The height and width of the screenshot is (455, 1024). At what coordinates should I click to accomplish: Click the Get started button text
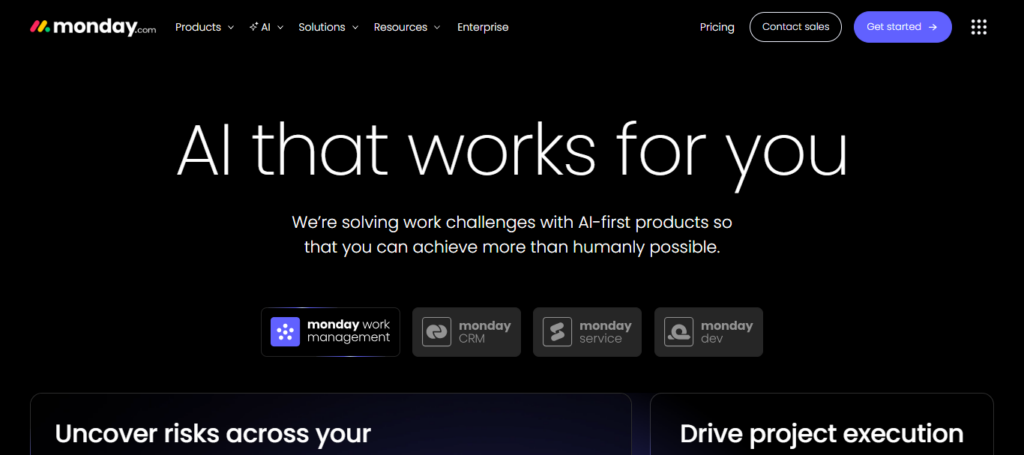click(893, 27)
